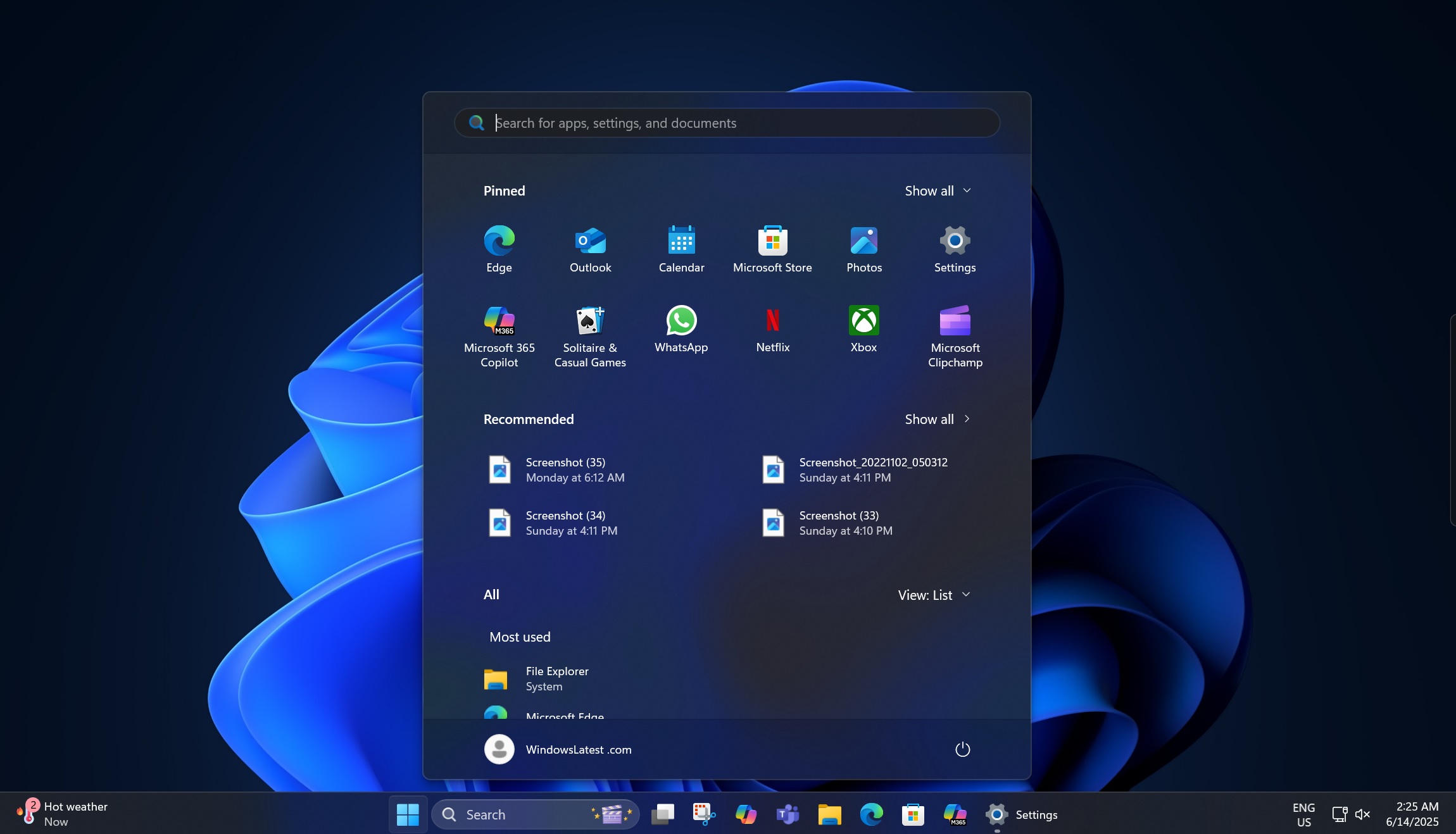Open the pinned Calendar app
This screenshot has height=834, width=1456.
[x=681, y=249]
